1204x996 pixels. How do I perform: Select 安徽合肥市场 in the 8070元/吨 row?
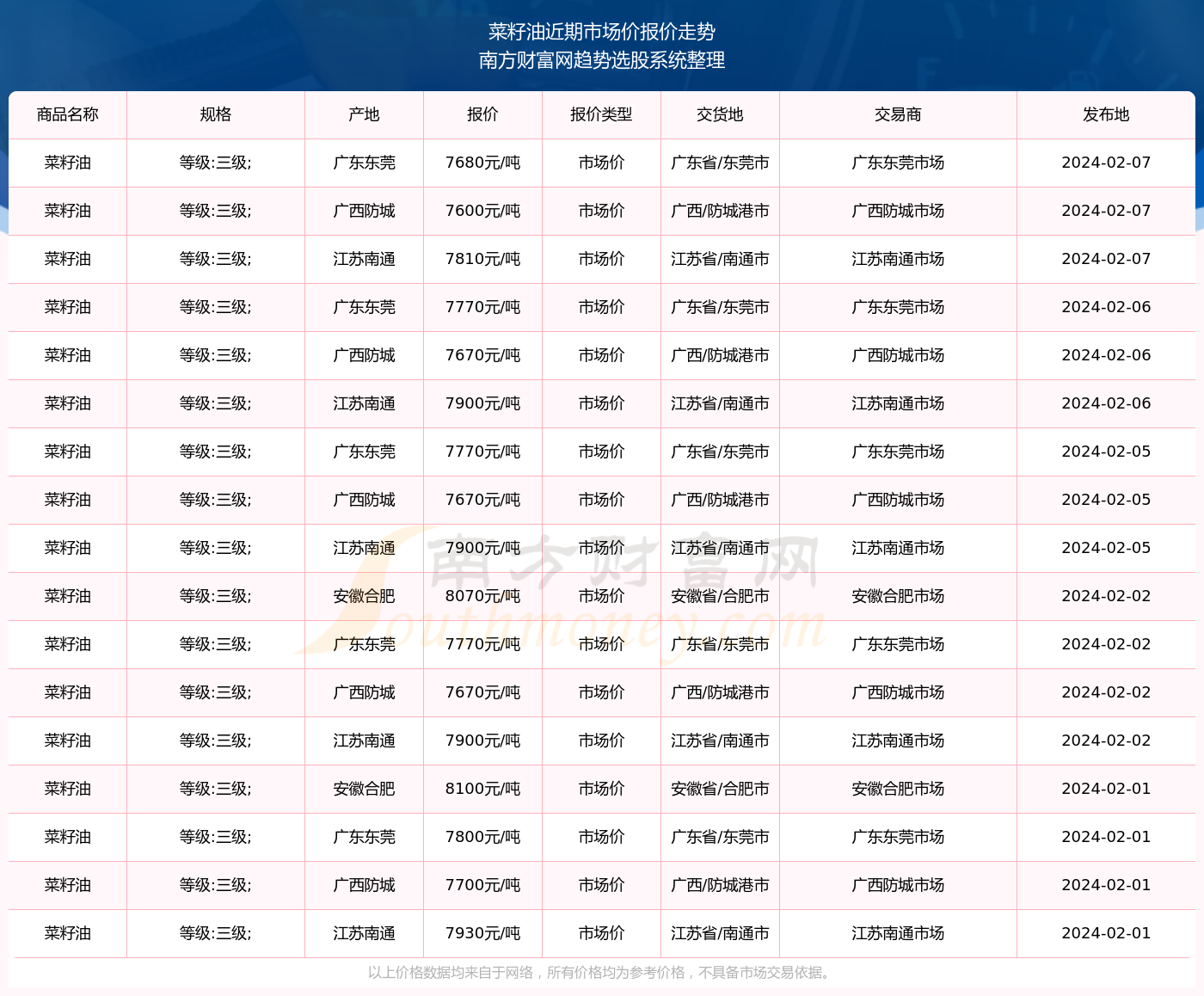[x=899, y=596]
